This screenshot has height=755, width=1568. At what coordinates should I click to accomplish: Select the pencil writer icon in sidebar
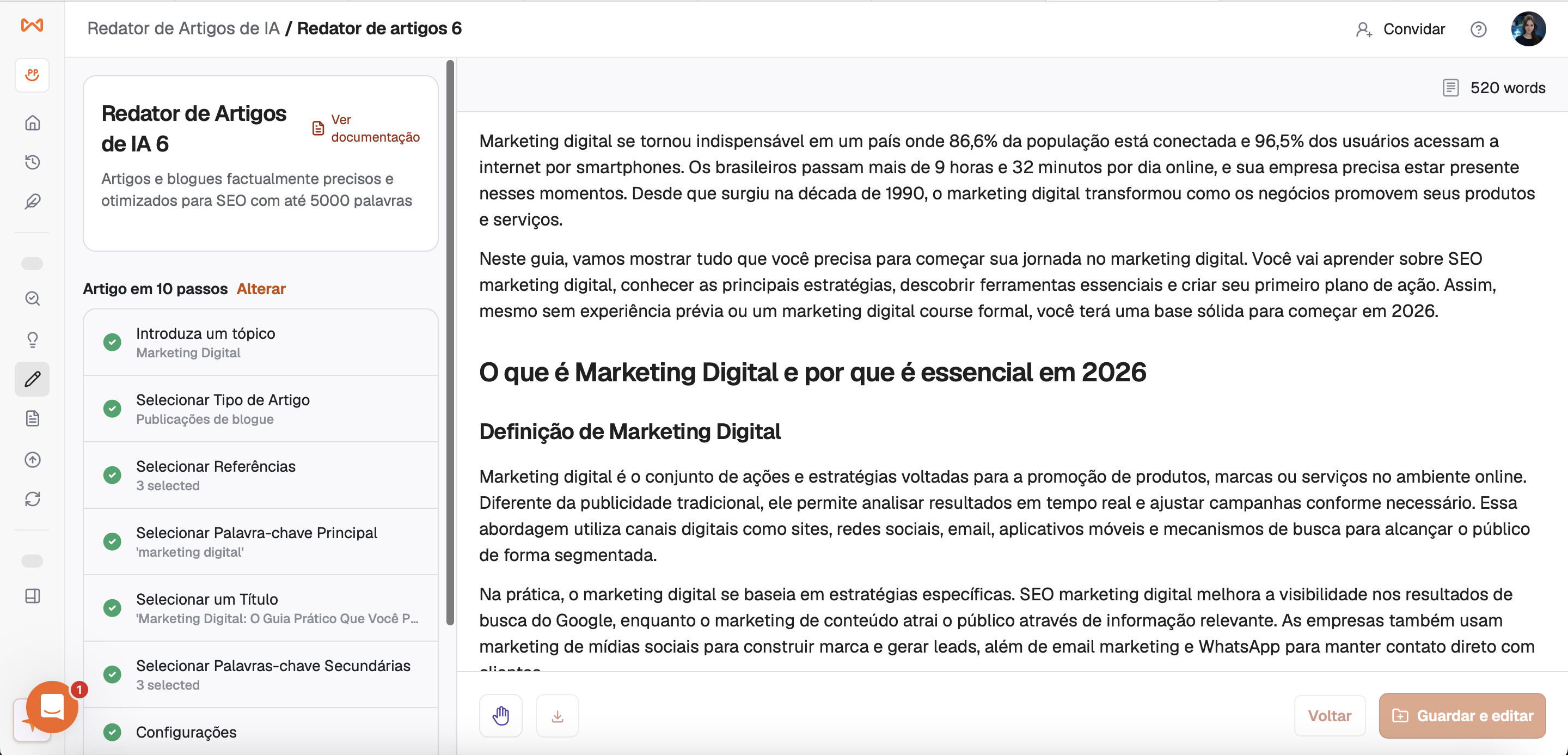click(32, 379)
